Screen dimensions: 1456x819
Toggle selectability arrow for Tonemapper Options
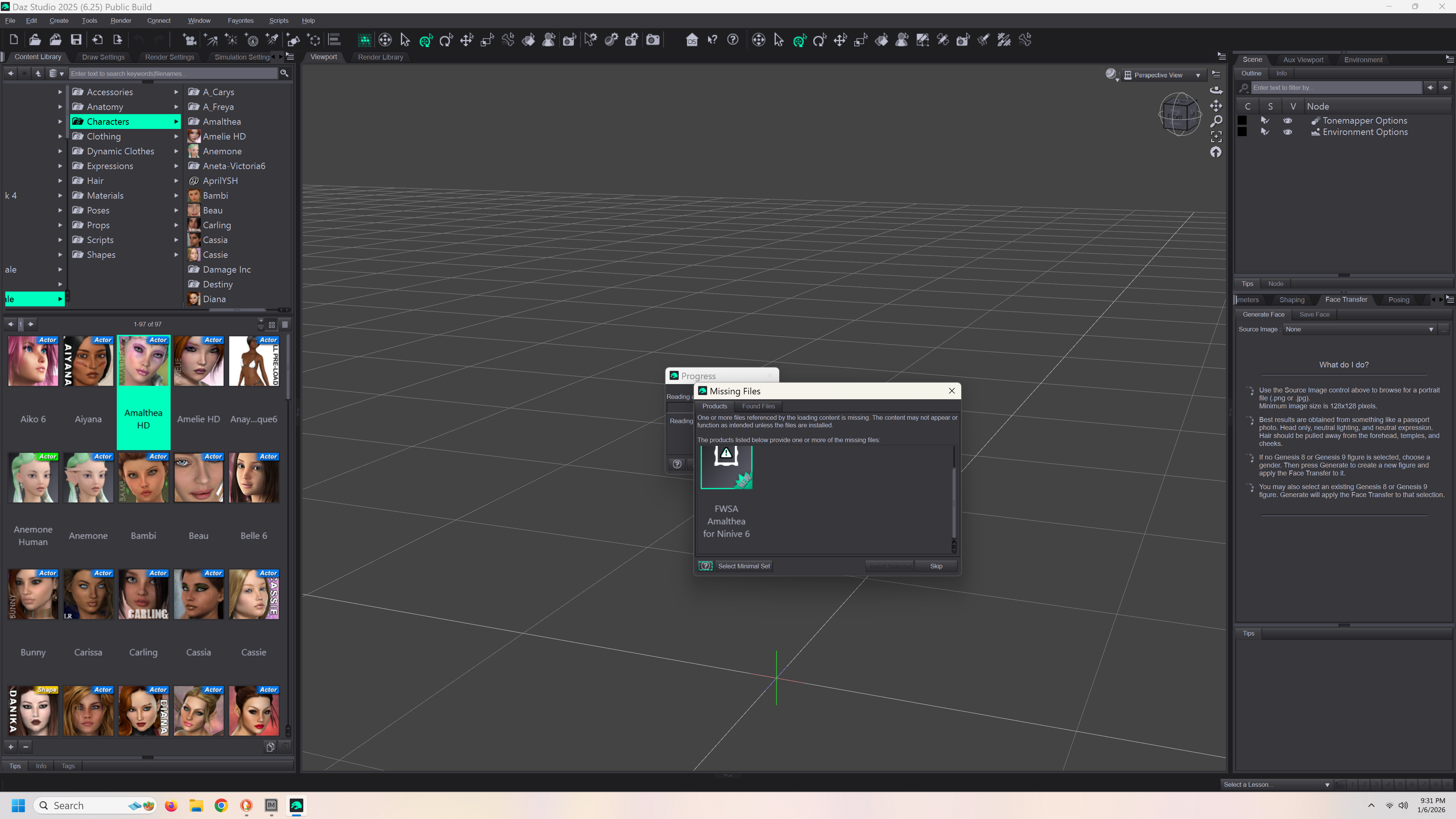pyautogui.click(x=1265, y=121)
